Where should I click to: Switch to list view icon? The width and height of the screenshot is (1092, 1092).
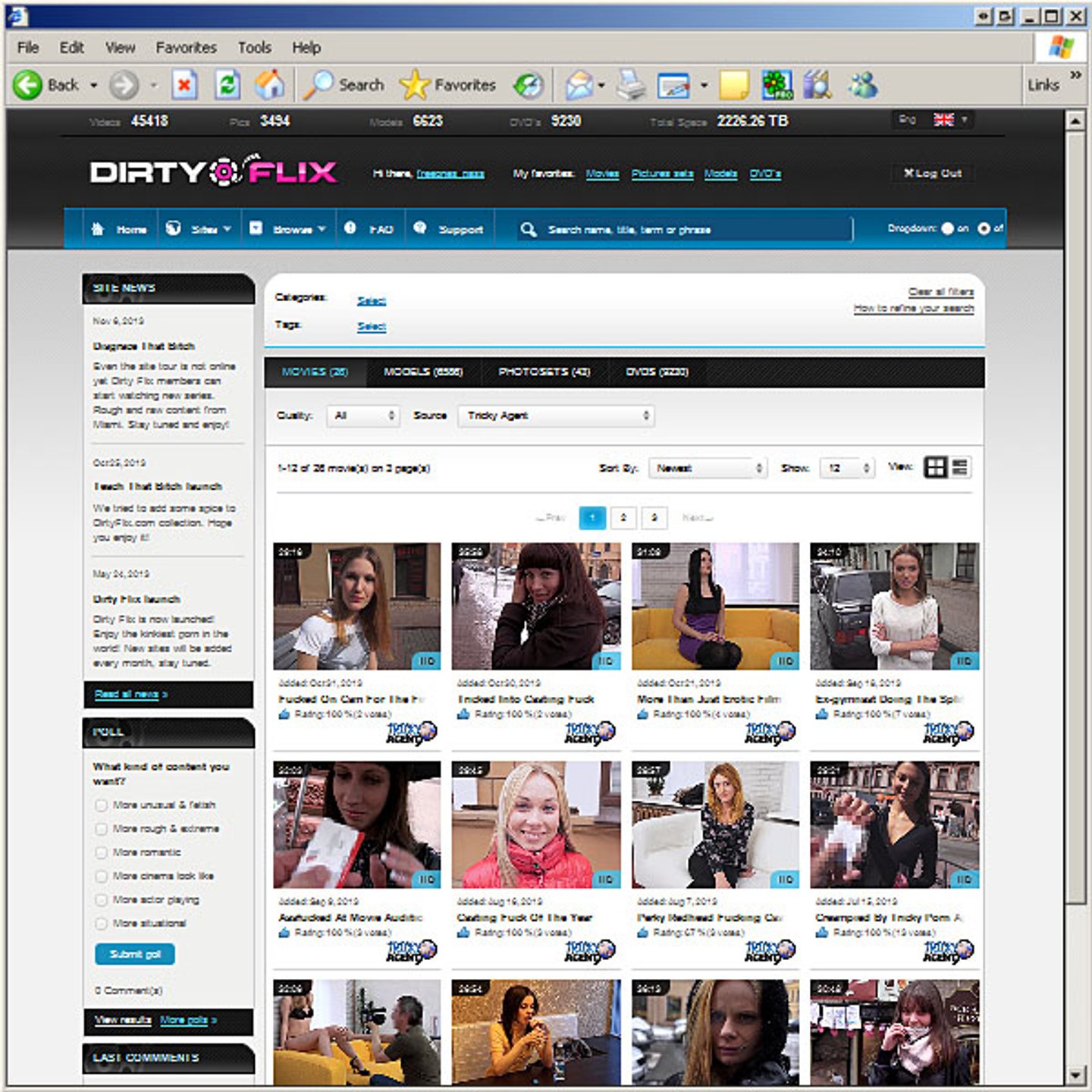[x=960, y=468]
